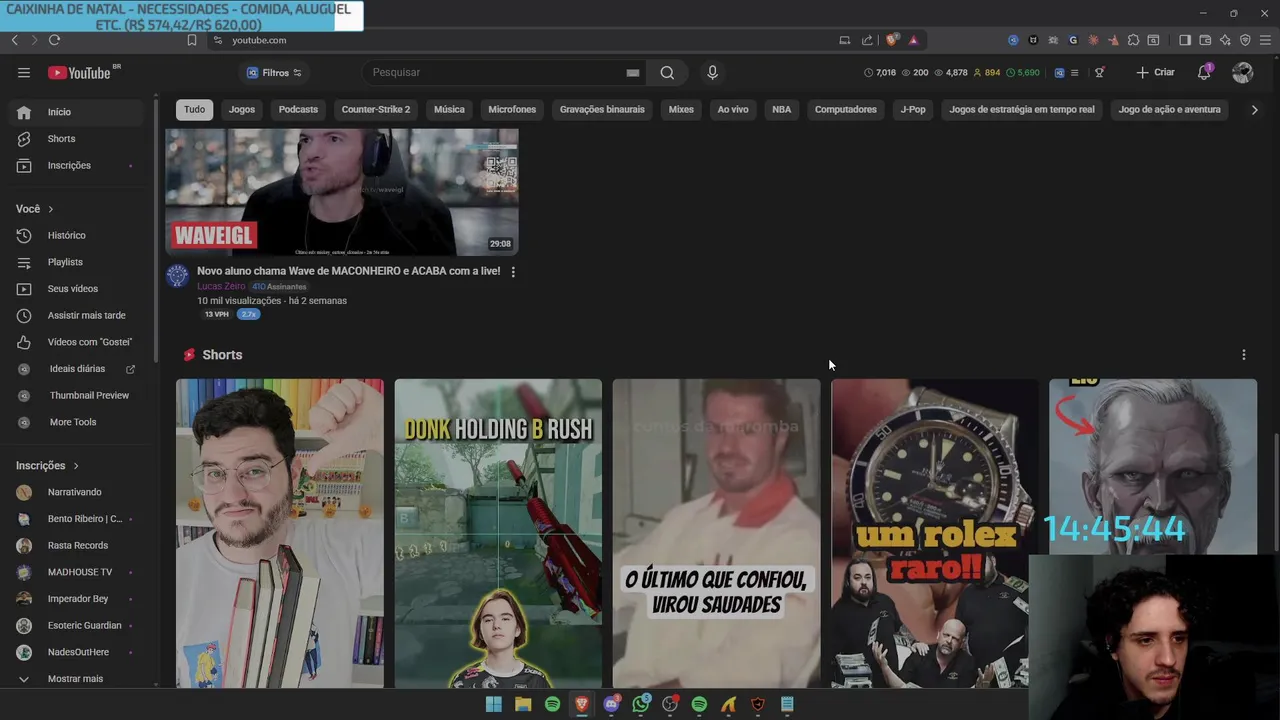Open the Novo aluno chama Wave video title

tap(348, 271)
